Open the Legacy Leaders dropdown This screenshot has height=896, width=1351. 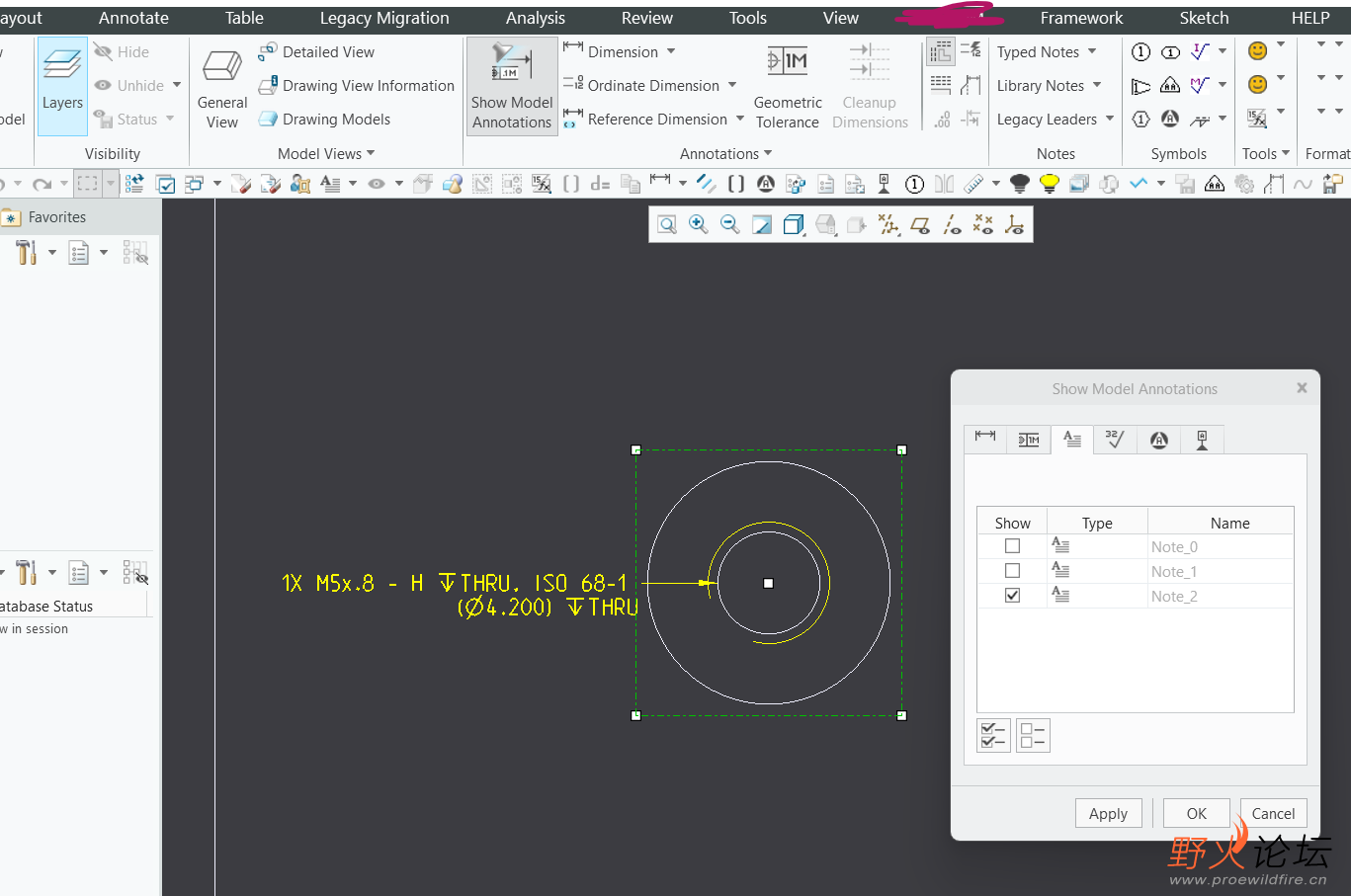pos(1055,120)
